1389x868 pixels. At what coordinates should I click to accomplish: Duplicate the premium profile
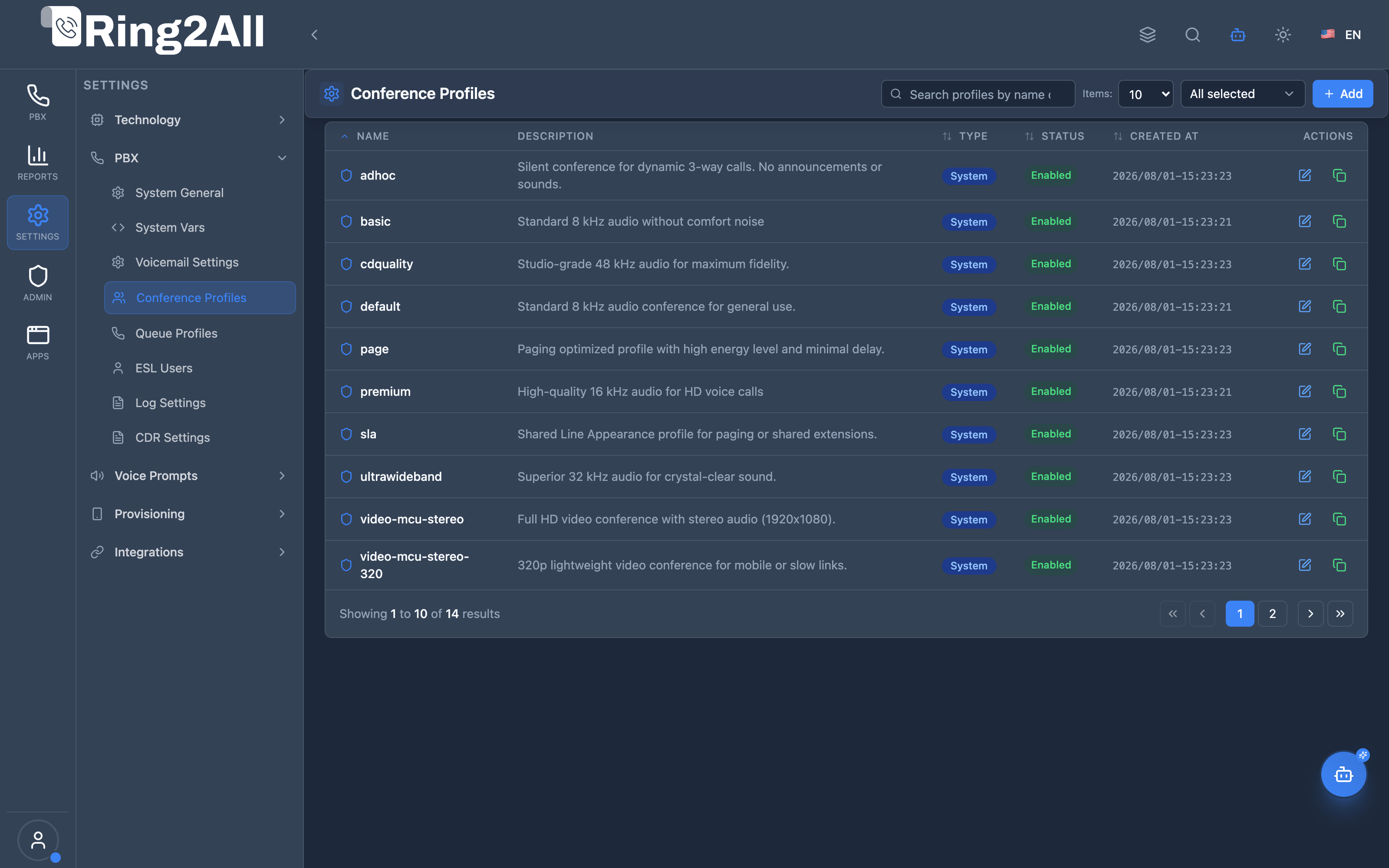click(x=1339, y=391)
